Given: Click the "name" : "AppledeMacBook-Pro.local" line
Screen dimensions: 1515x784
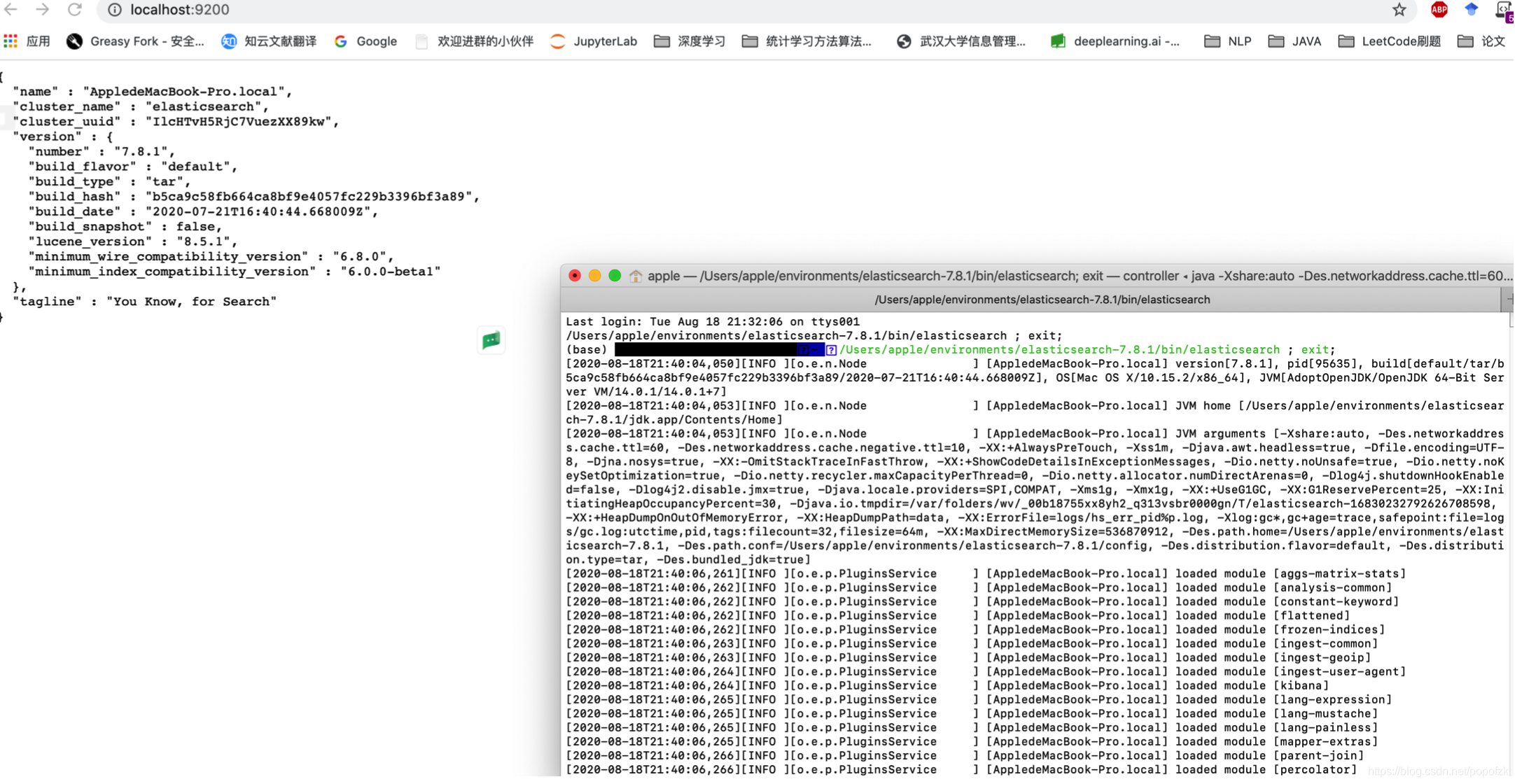Looking at the screenshot, I should [x=153, y=92].
